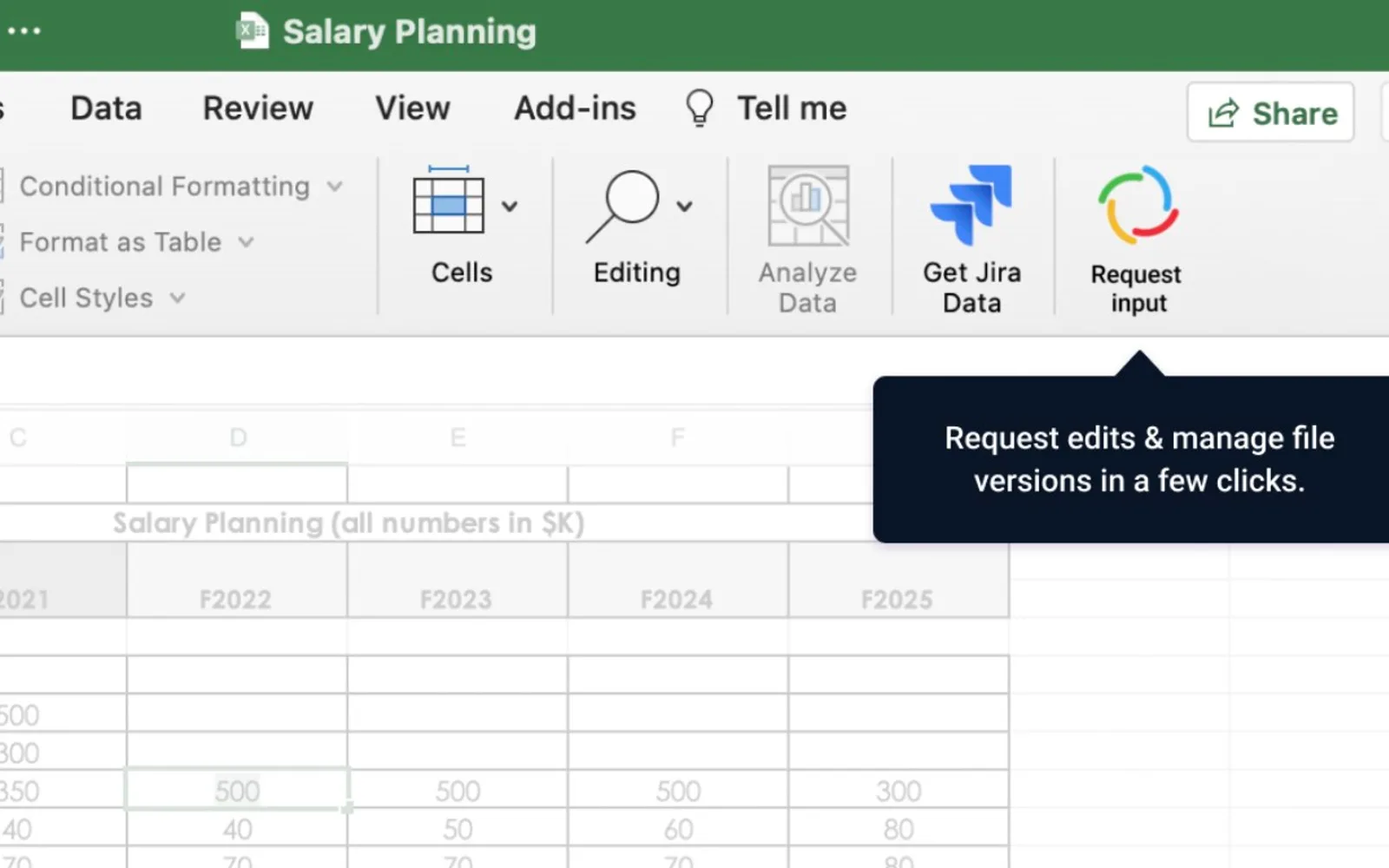Click the F2023 header cell
1389x868 pixels.
click(458, 580)
